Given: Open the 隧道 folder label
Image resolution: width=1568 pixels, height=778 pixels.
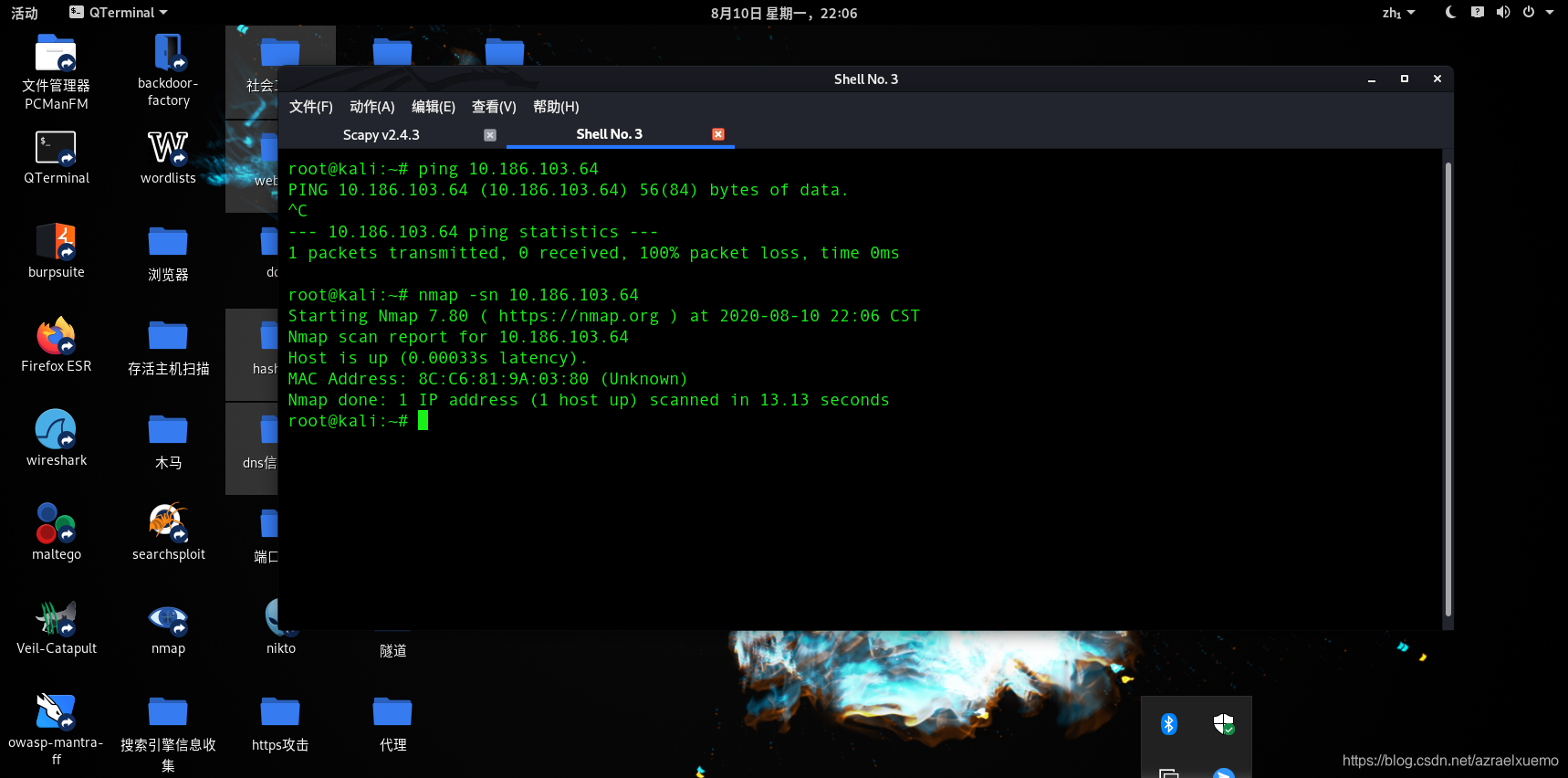Looking at the screenshot, I should click(392, 650).
